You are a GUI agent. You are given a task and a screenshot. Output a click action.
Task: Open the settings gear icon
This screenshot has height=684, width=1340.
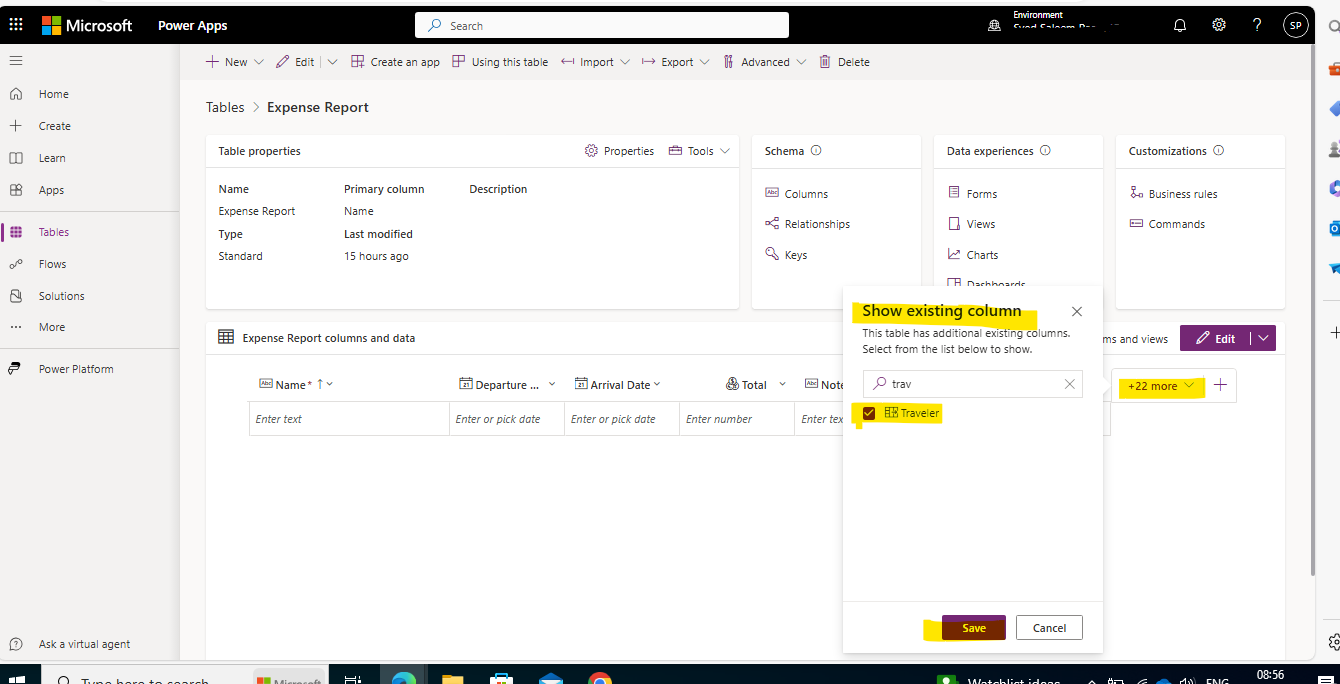click(x=1219, y=25)
